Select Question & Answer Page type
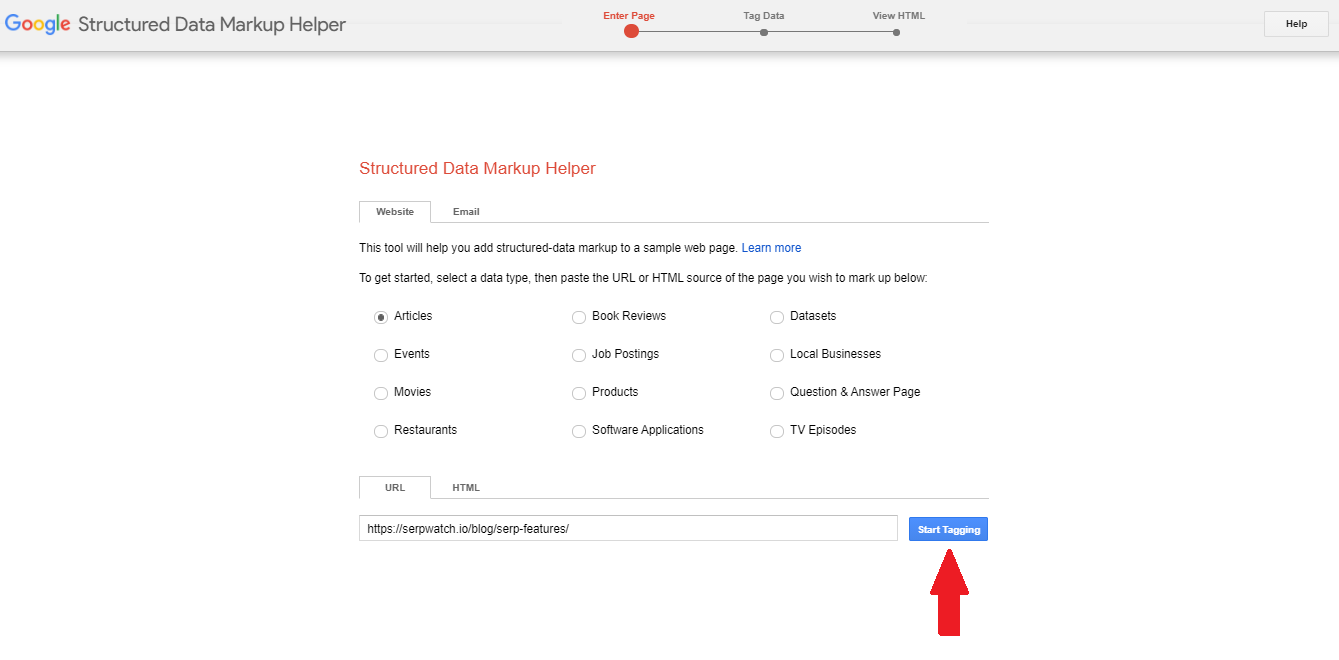Image resolution: width=1339 pixels, height=660 pixels. pyautogui.click(x=777, y=393)
